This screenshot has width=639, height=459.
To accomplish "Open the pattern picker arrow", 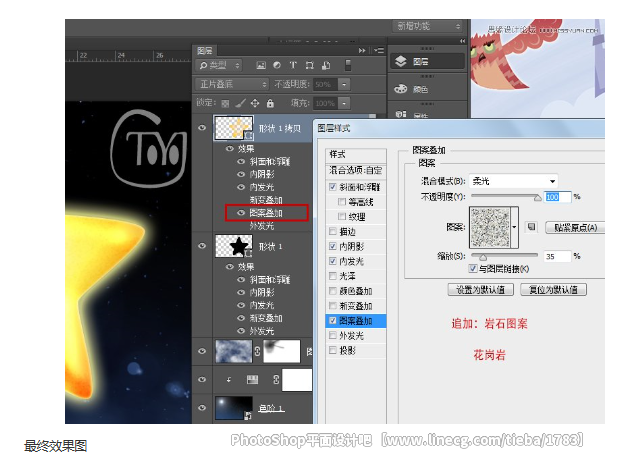I will coord(515,227).
